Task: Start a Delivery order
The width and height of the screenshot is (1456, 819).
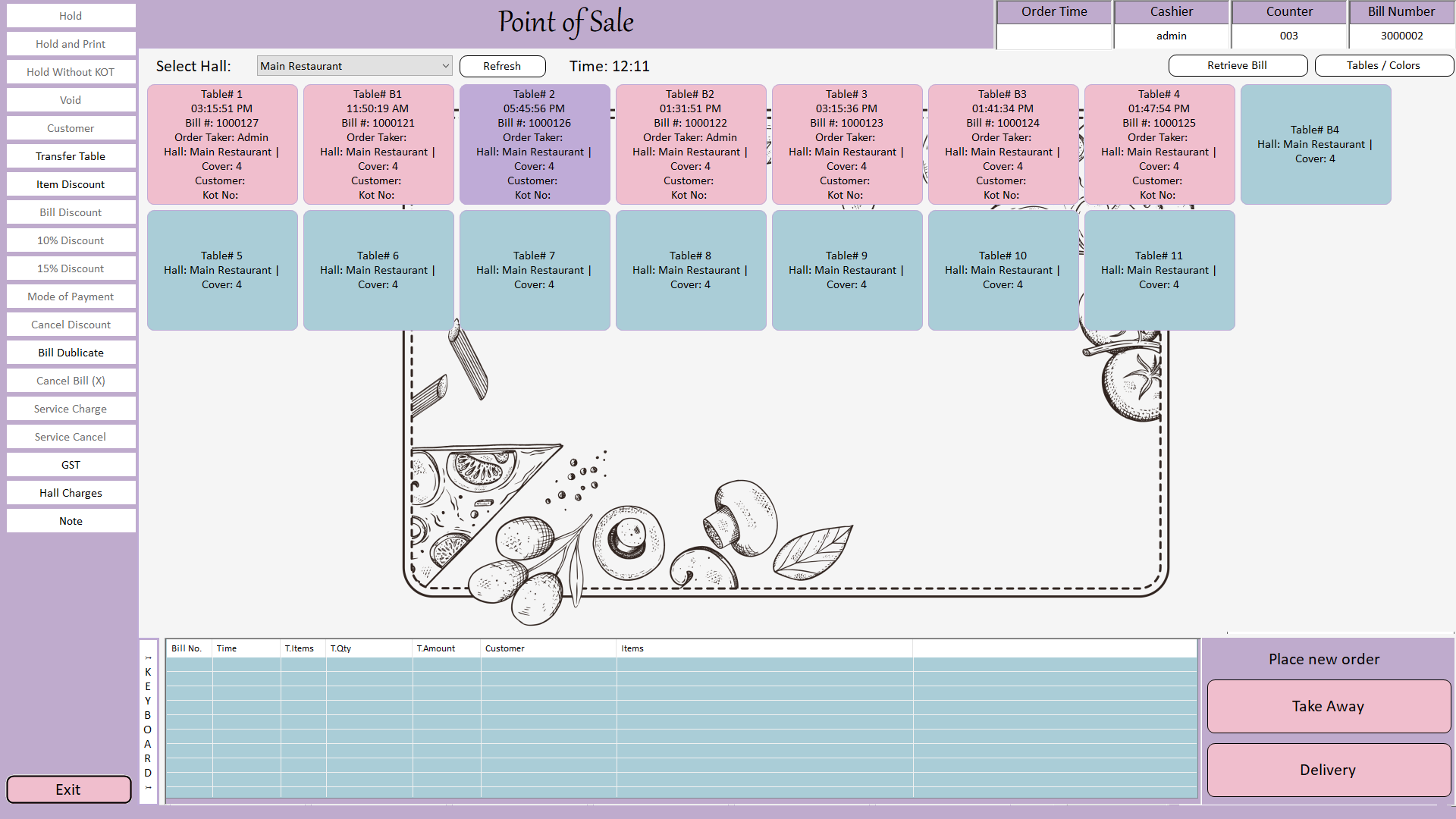Action: click(1329, 770)
